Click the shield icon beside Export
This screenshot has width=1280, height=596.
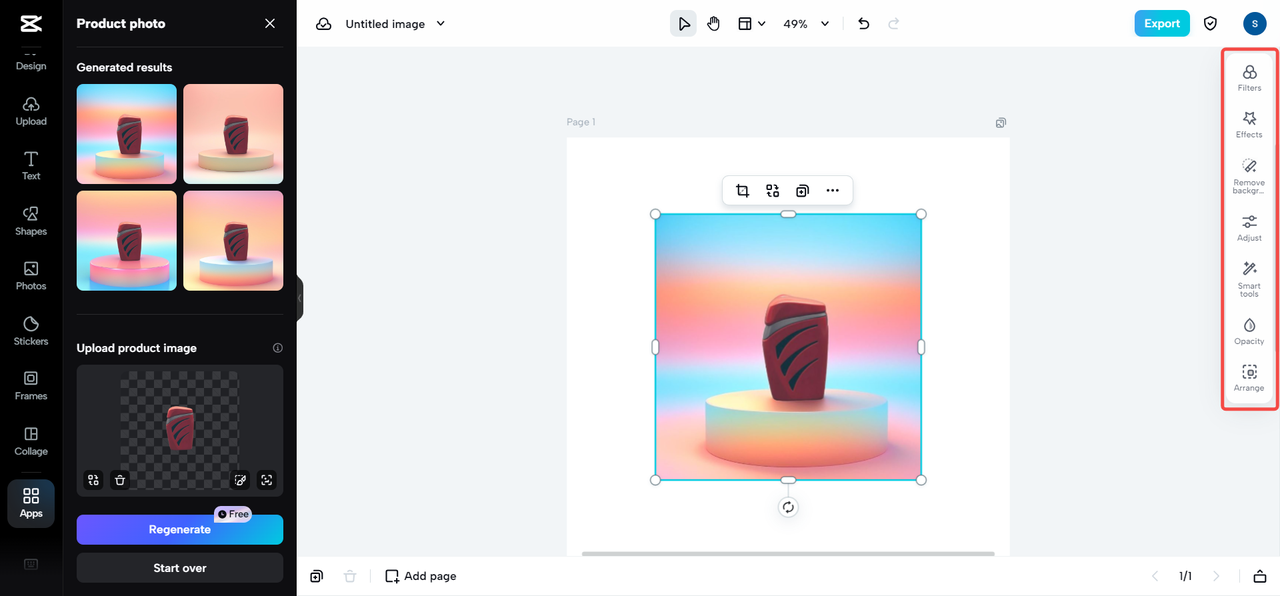[1211, 24]
